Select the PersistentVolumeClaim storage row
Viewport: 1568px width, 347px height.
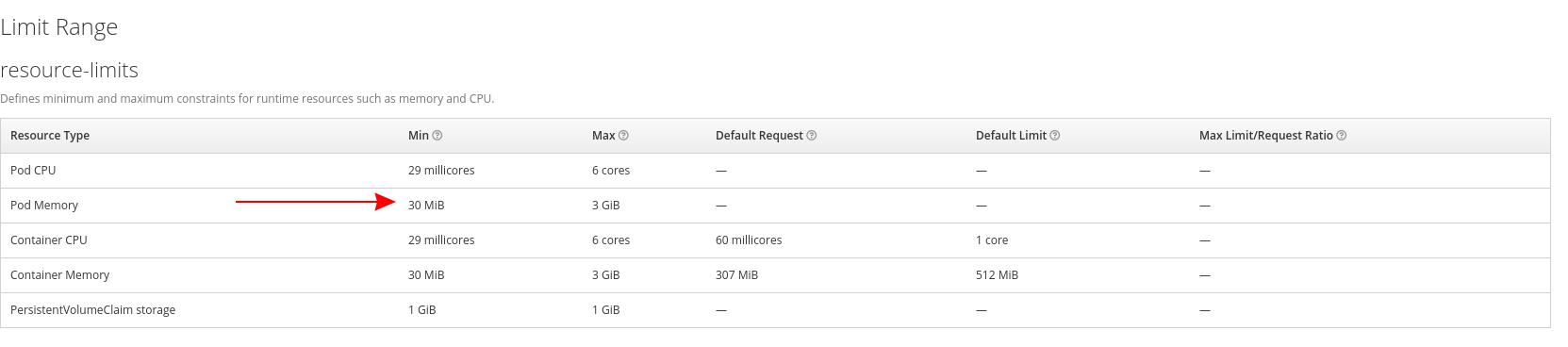click(x=775, y=310)
